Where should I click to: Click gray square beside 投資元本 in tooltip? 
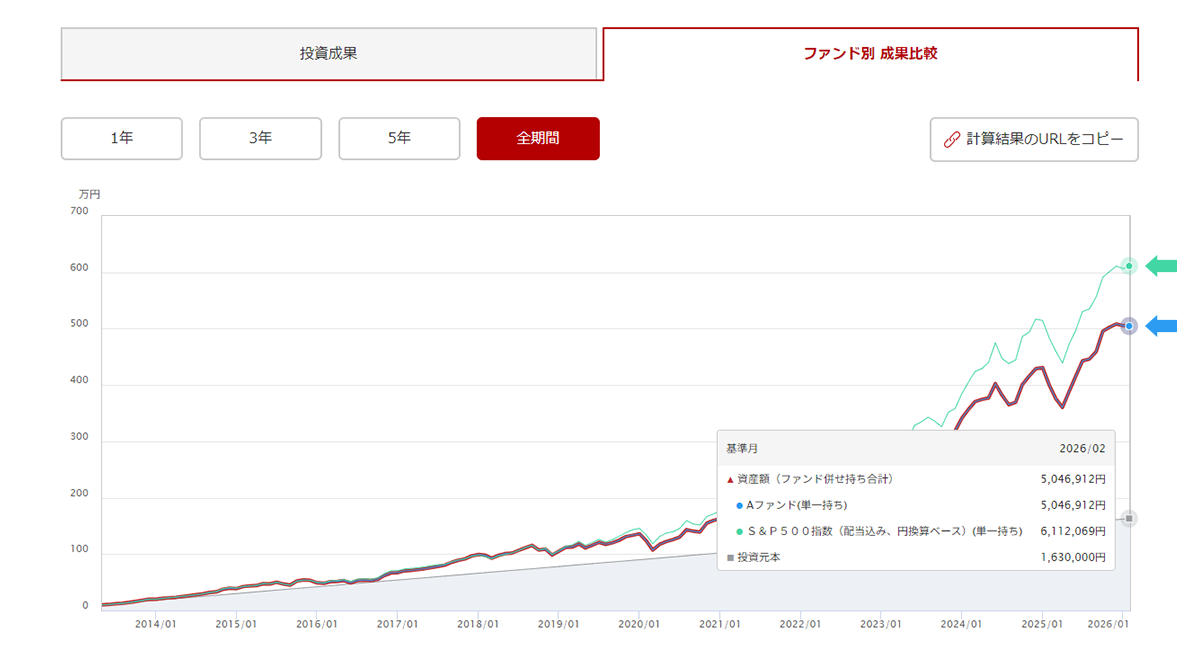(x=730, y=558)
